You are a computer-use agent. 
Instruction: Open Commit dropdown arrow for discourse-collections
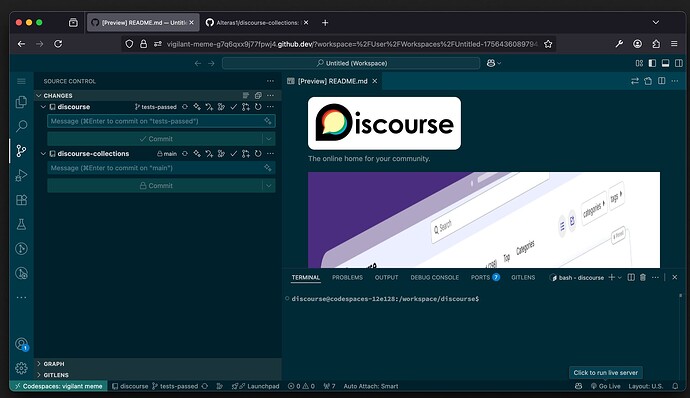[269, 186]
